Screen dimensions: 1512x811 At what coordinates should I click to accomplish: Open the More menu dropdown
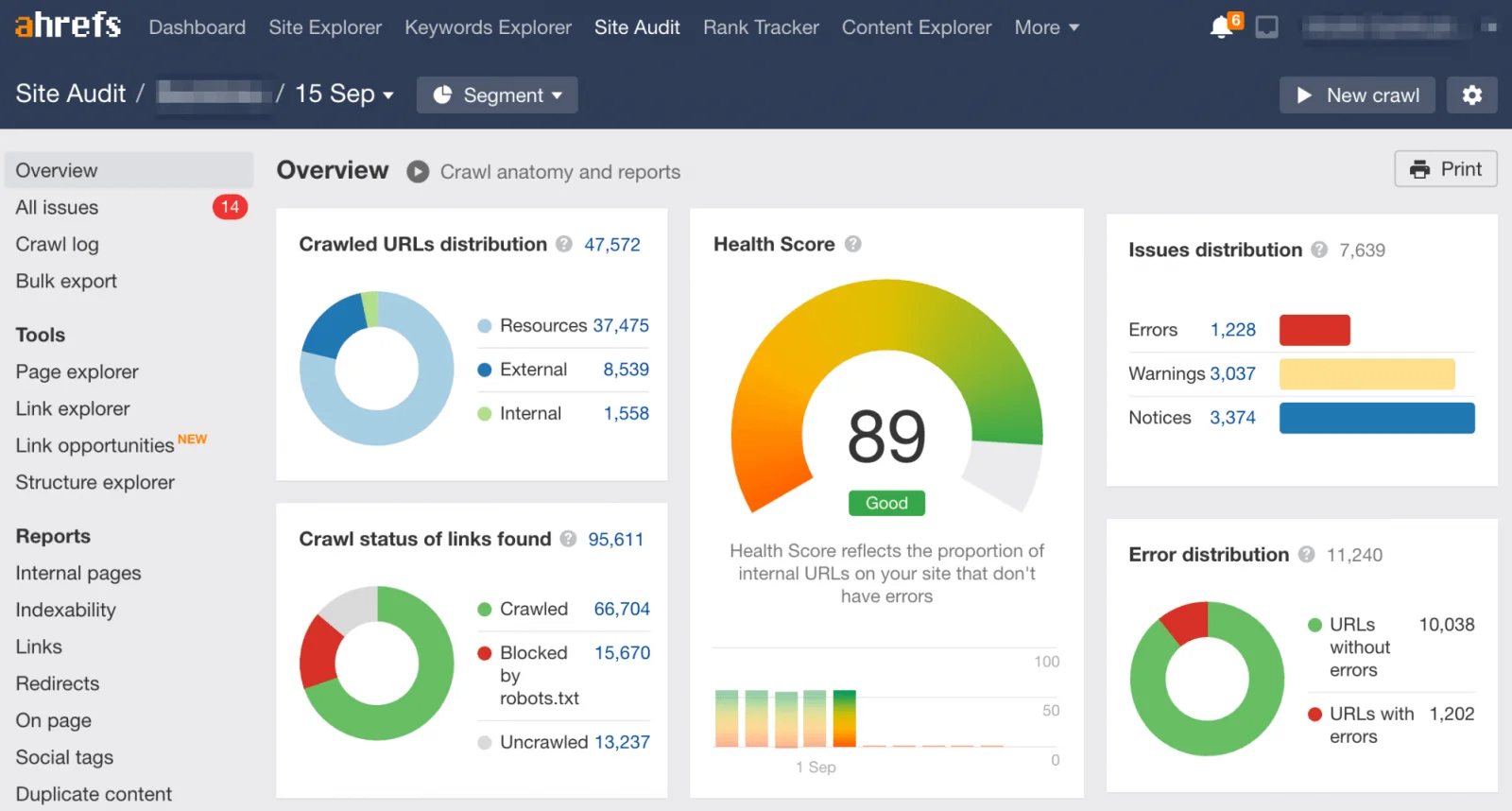tap(1047, 27)
